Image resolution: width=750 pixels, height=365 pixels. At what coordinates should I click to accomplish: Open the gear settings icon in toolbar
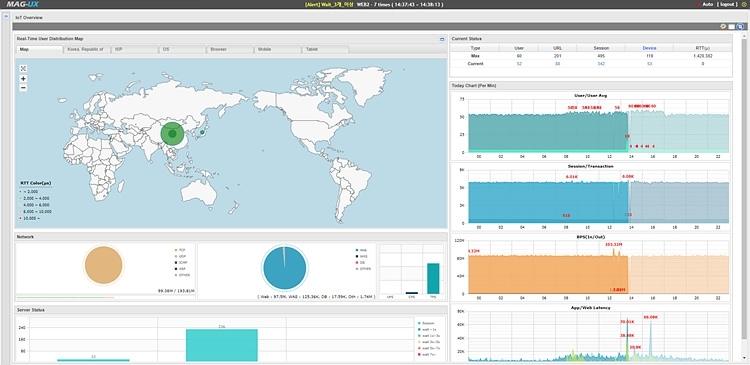tap(723, 27)
